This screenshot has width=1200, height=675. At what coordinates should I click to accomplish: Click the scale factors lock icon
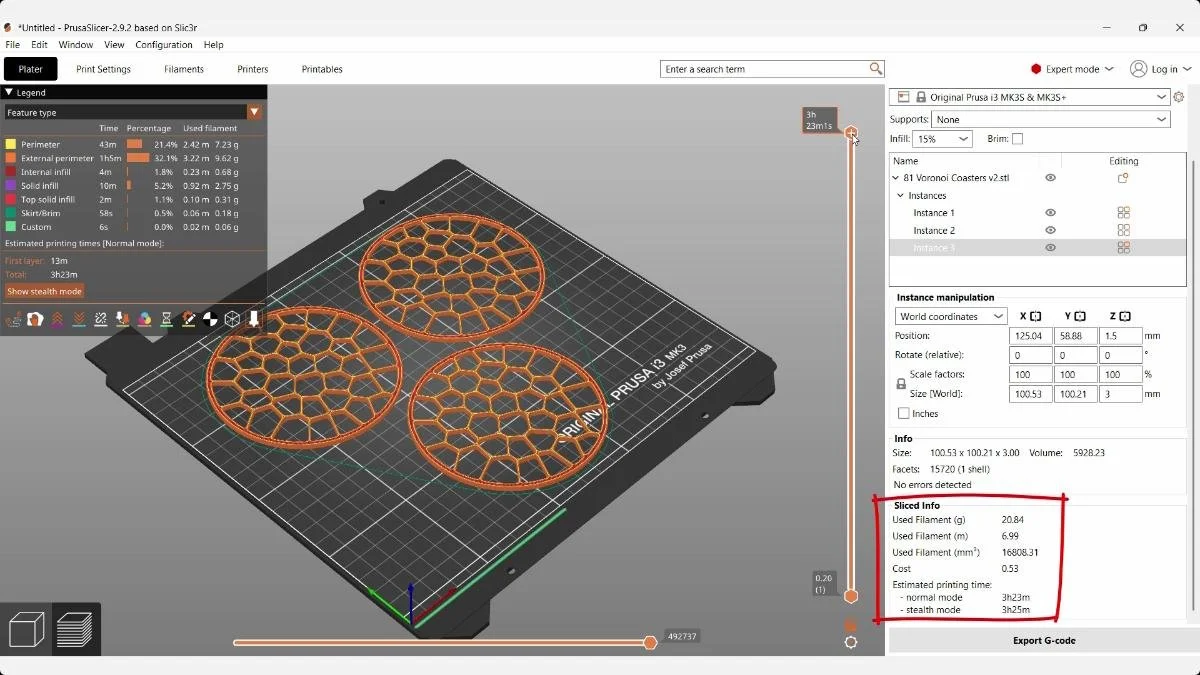point(901,384)
